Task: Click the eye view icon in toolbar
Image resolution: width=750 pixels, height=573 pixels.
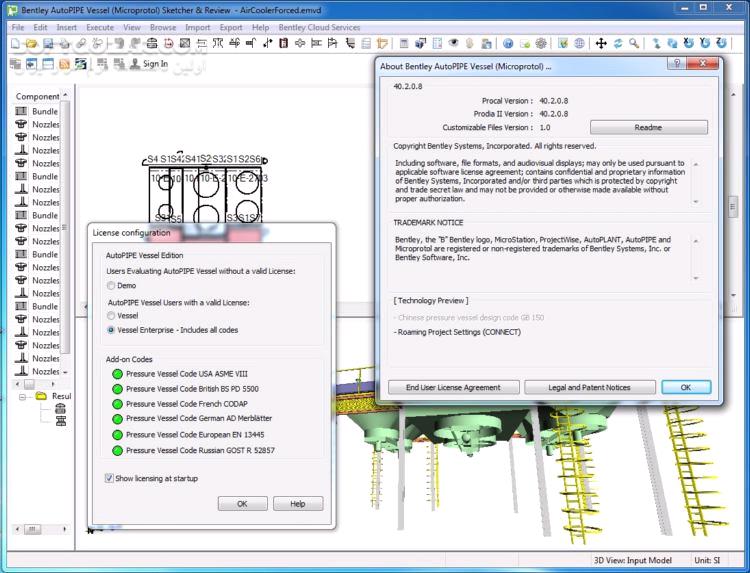Action: 453,44
